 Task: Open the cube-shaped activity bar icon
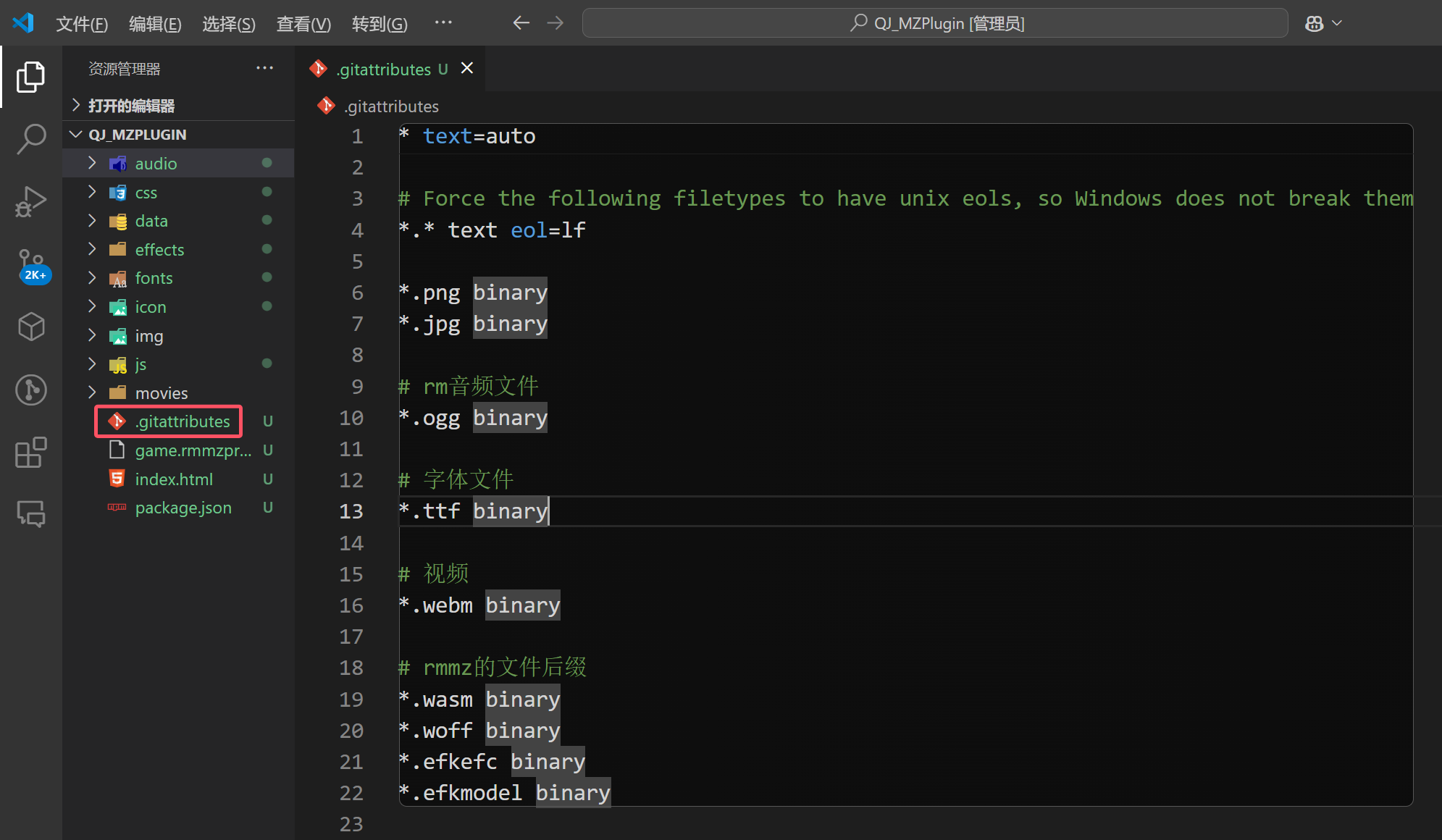pos(30,327)
